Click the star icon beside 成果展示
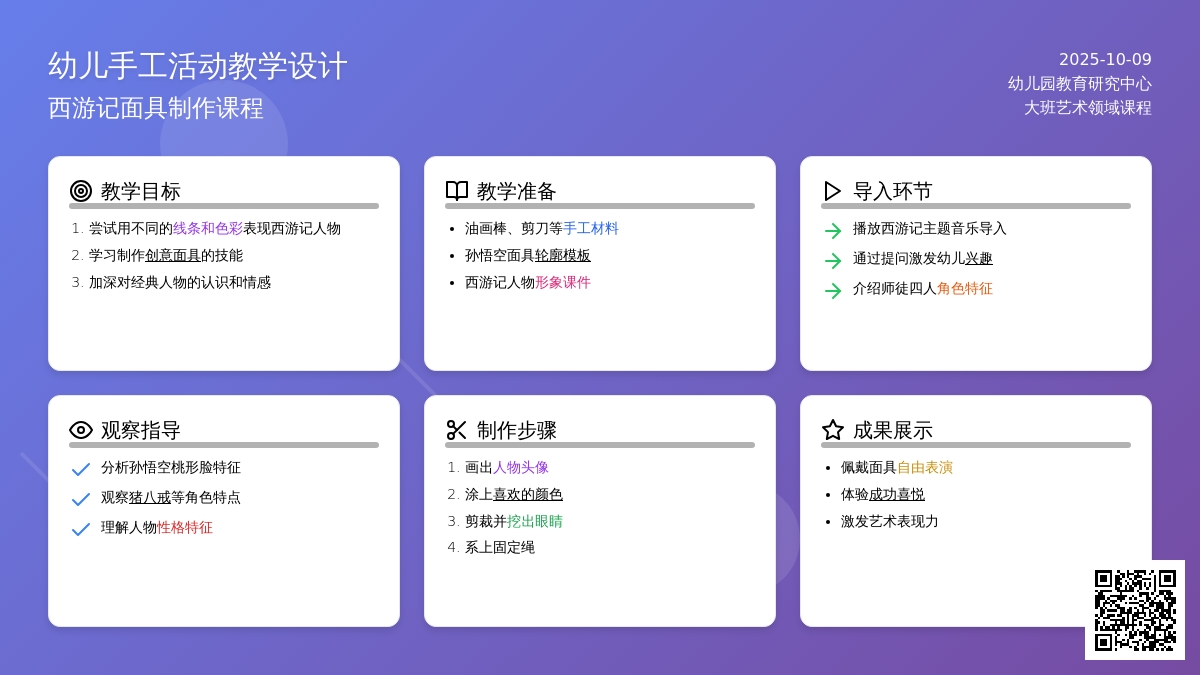 coord(833,430)
